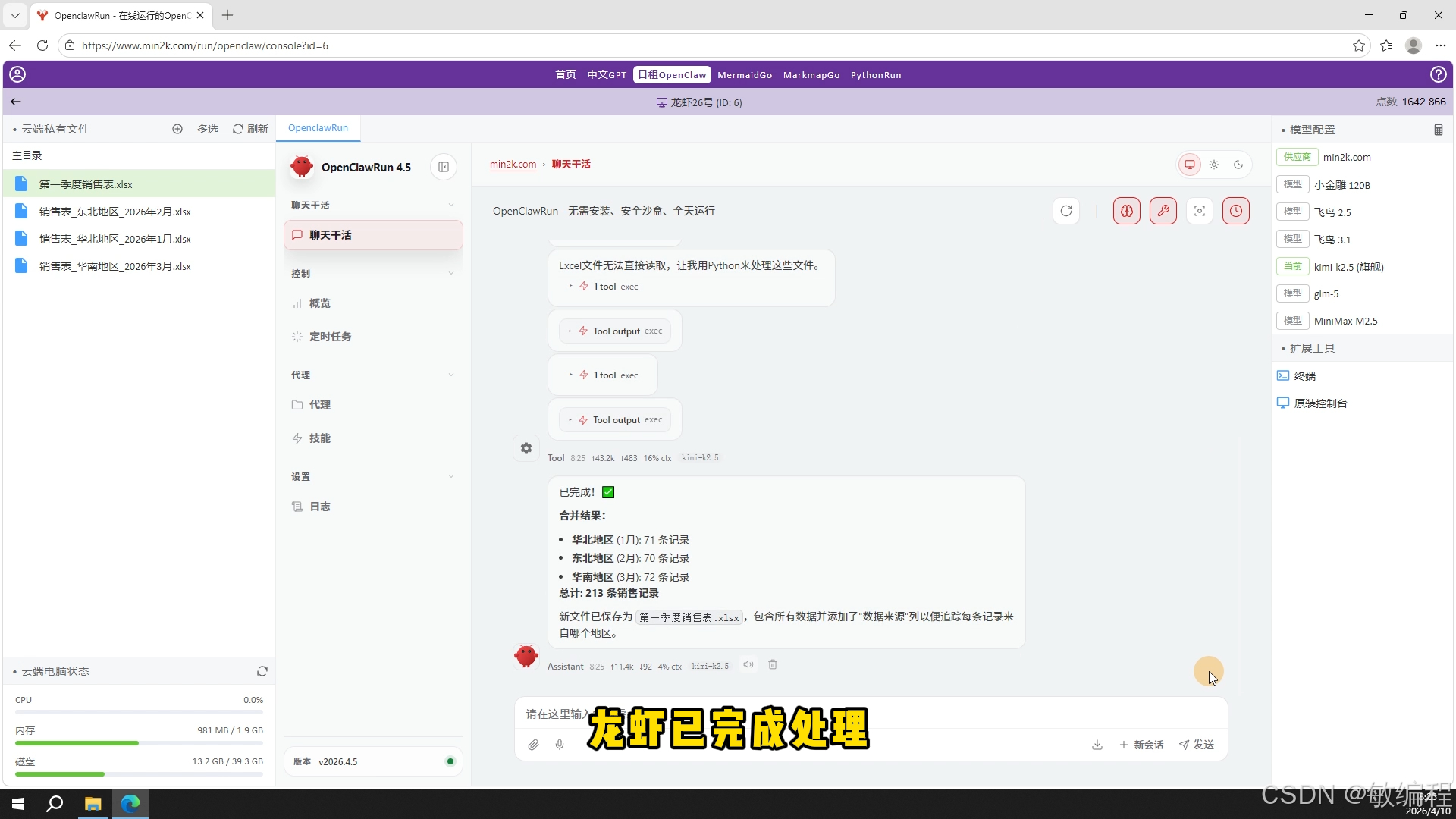Refresh the conversation with the reload icon
This screenshot has width=1456, height=819.
point(1066,211)
